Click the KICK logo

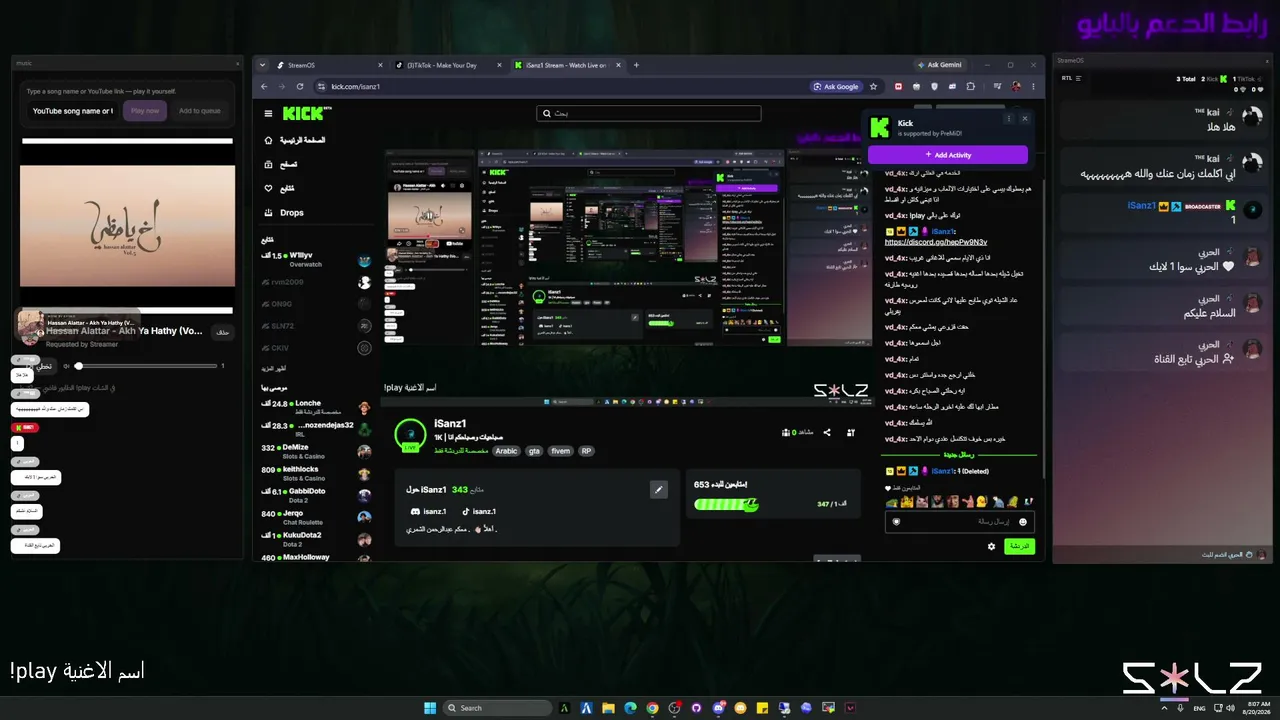click(303, 114)
